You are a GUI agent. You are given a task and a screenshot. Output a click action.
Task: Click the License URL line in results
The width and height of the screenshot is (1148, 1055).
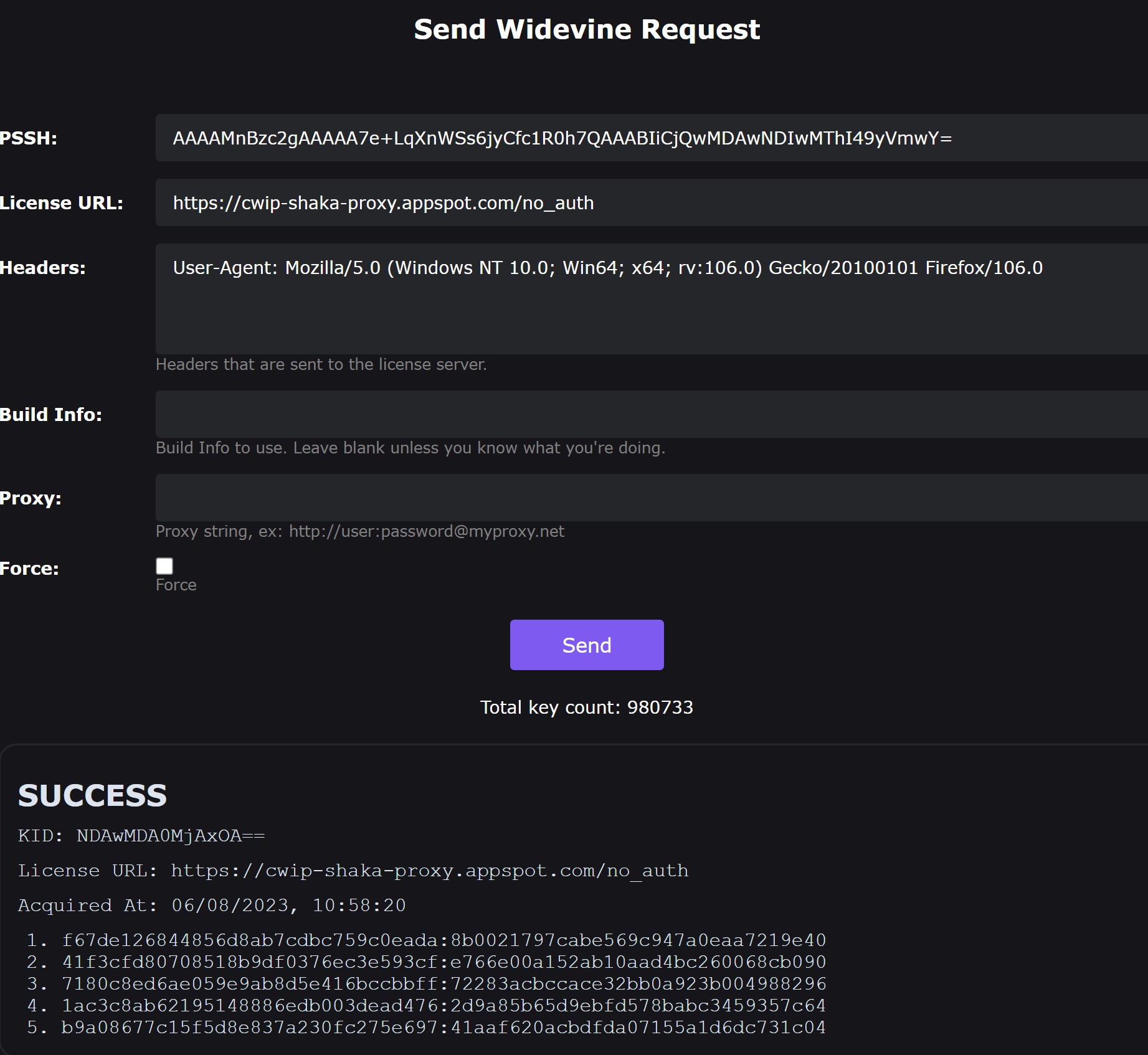[x=353, y=871]
